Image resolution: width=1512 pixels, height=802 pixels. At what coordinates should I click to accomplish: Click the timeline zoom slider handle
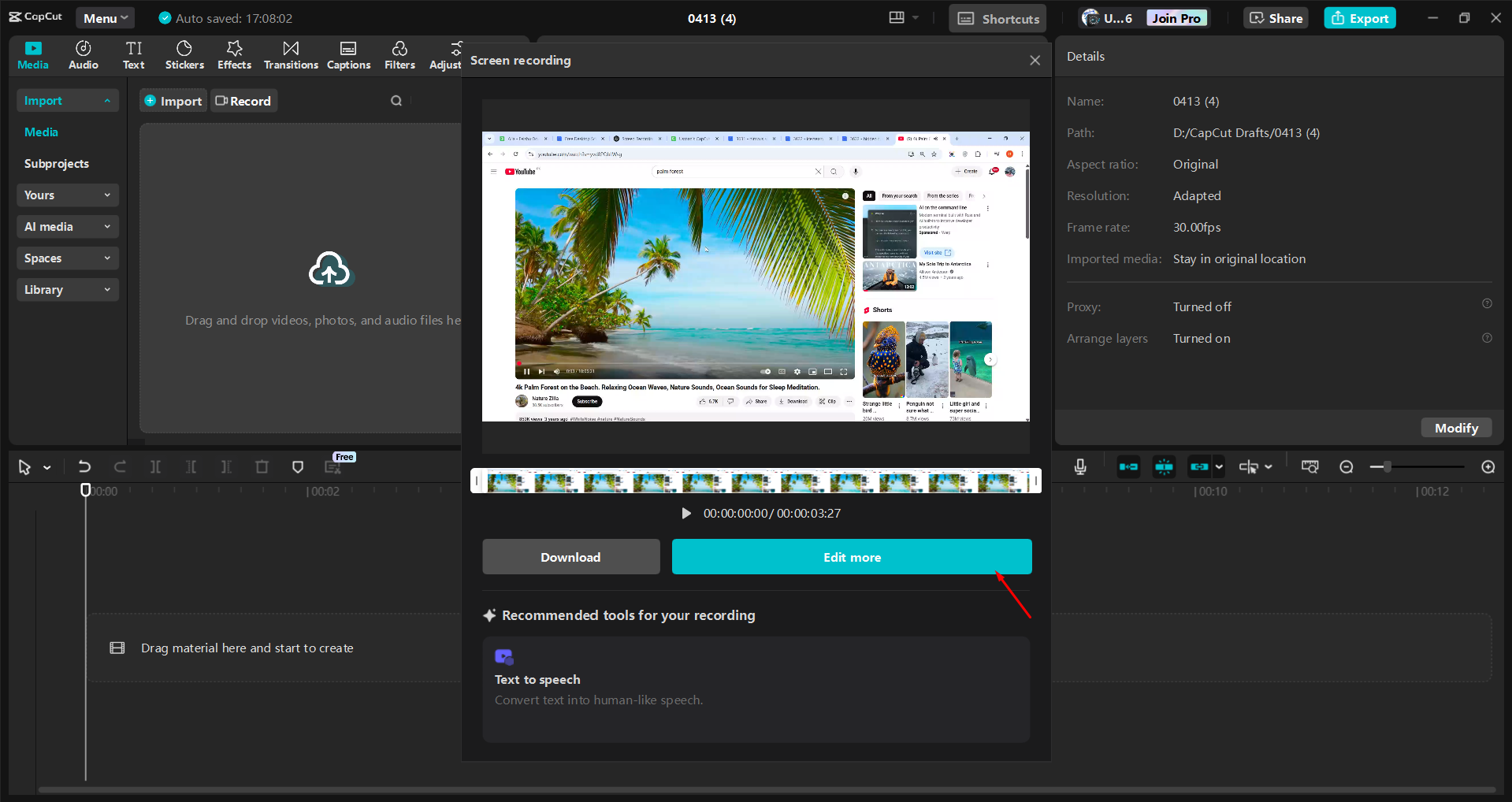[1387, 467]
